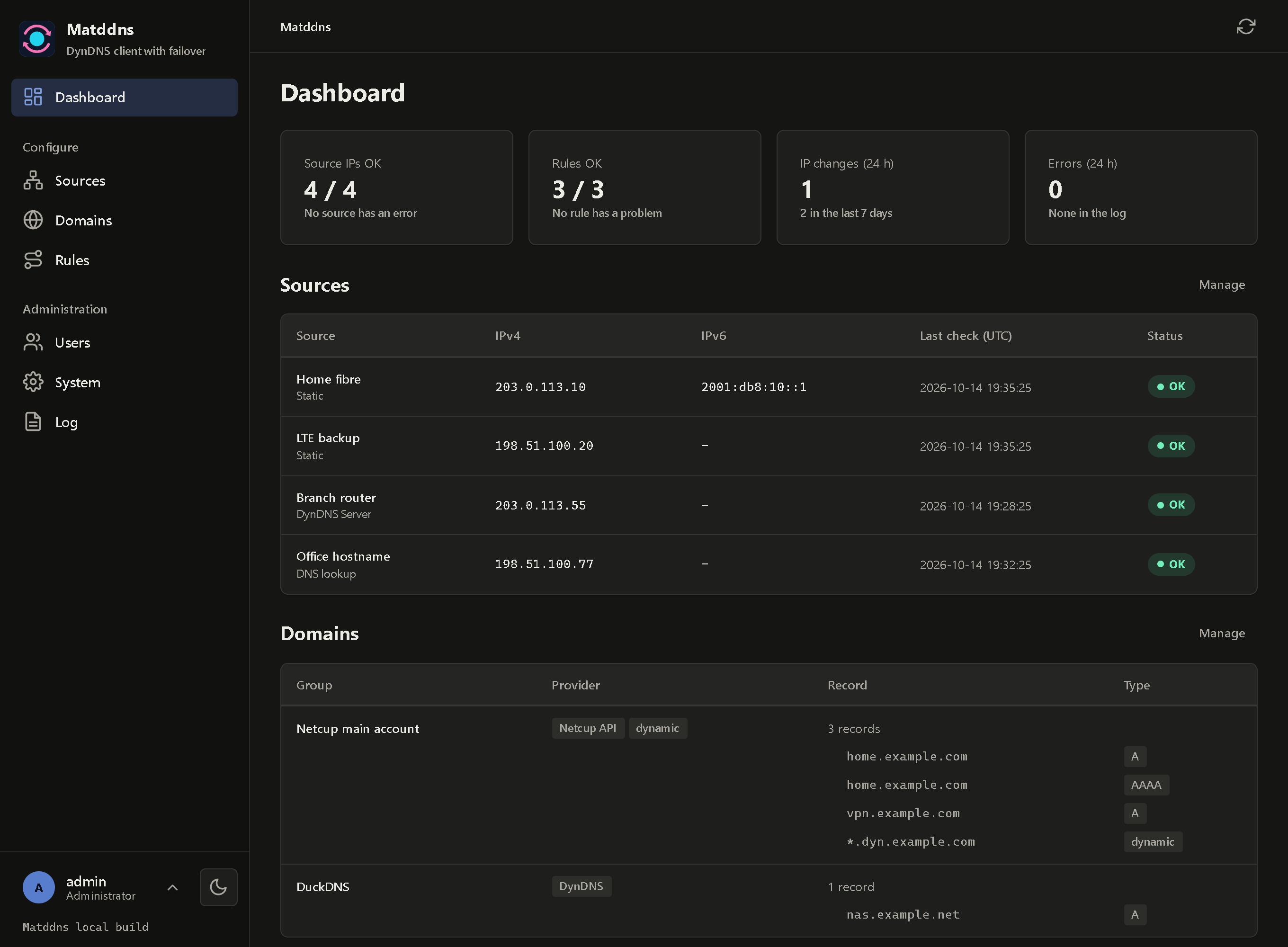1288x947 pixels.
Task: Click the Matddns breadcrumb in top bar
Action: coord(305,27)
